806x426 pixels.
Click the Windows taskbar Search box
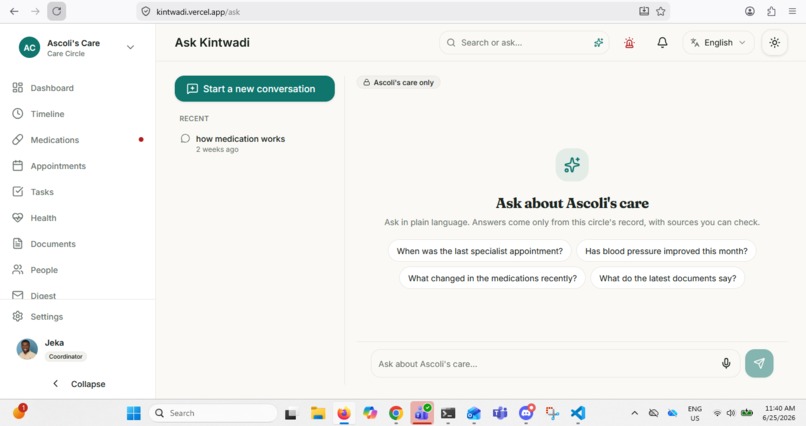point(213,413)
